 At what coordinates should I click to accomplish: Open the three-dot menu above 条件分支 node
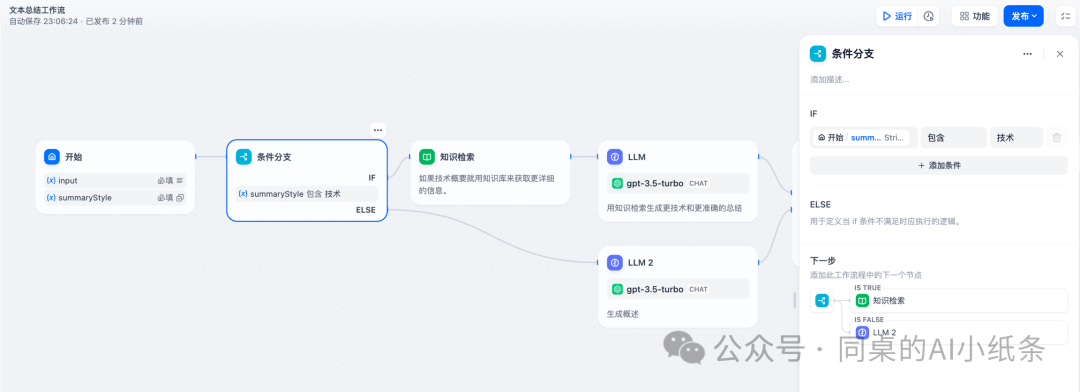(377, 130)
